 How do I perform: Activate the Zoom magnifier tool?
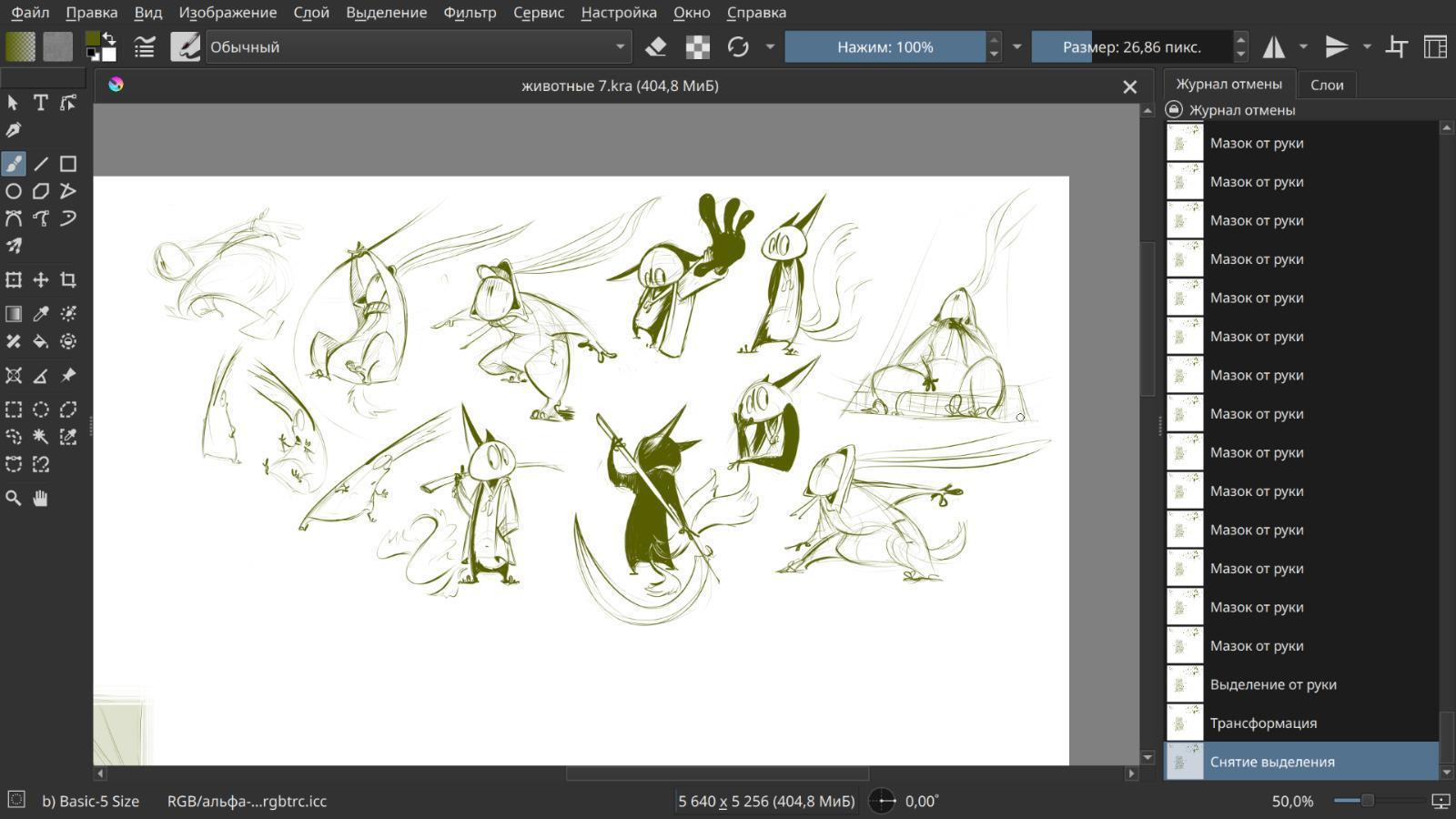click(14, 498)
